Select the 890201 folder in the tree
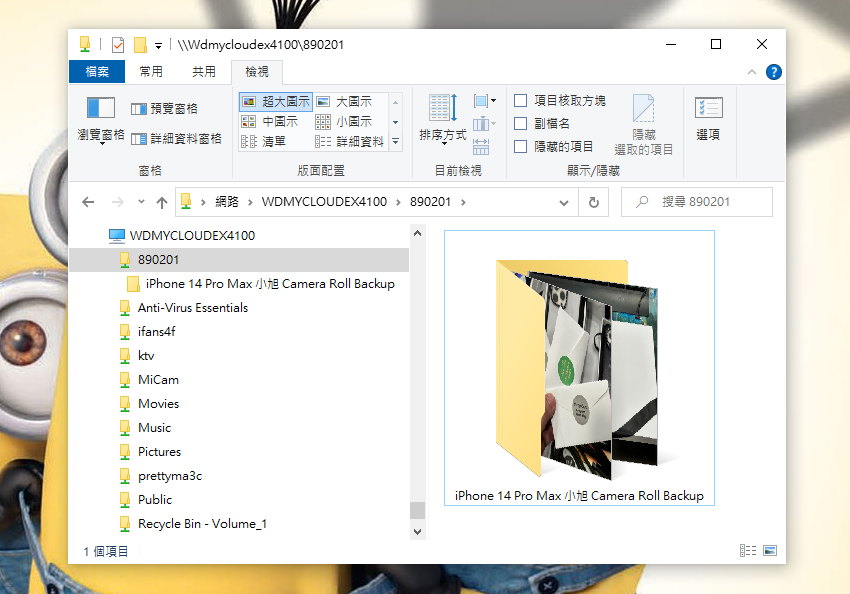 (x=239, y=260)
